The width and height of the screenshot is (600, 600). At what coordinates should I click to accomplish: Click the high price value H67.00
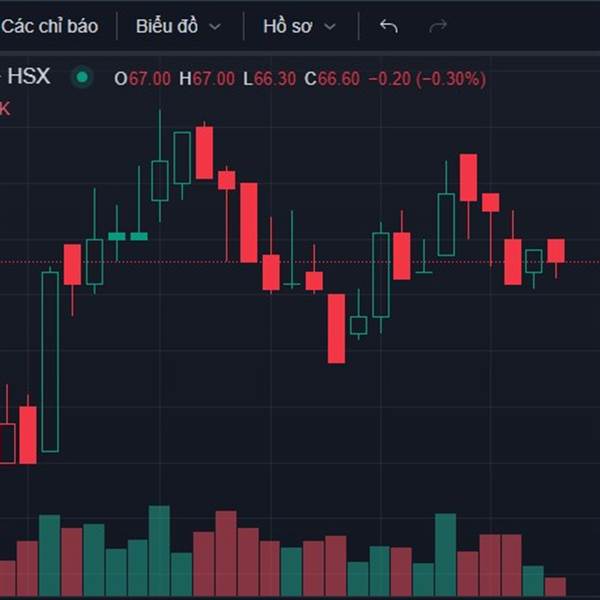click(207, 78)
